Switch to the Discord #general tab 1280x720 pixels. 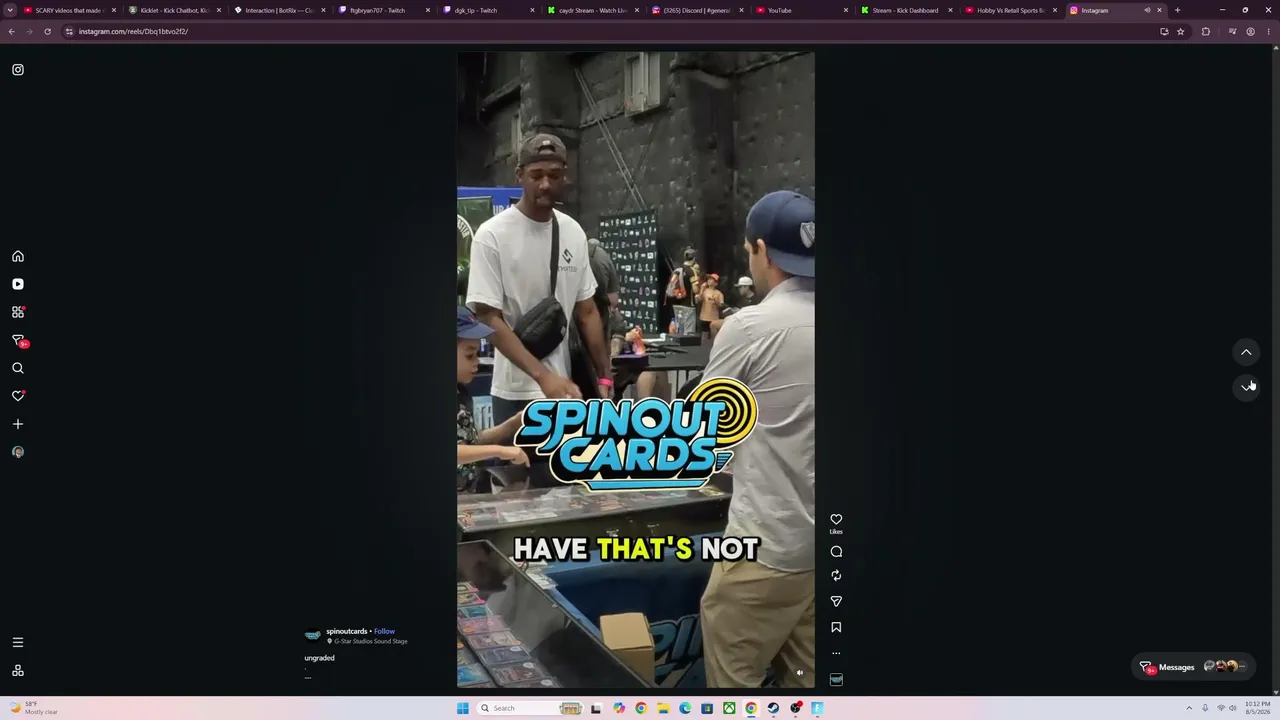tap(696, 10)
